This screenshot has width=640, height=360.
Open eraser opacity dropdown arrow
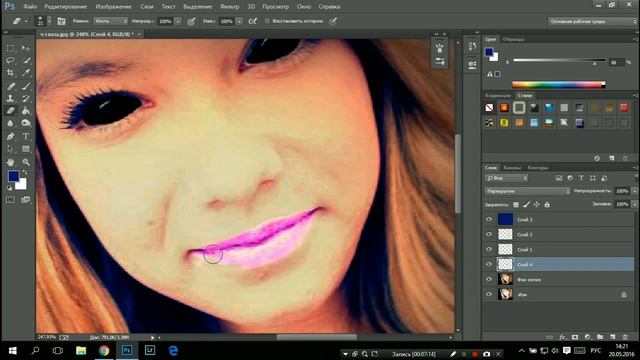178,21
